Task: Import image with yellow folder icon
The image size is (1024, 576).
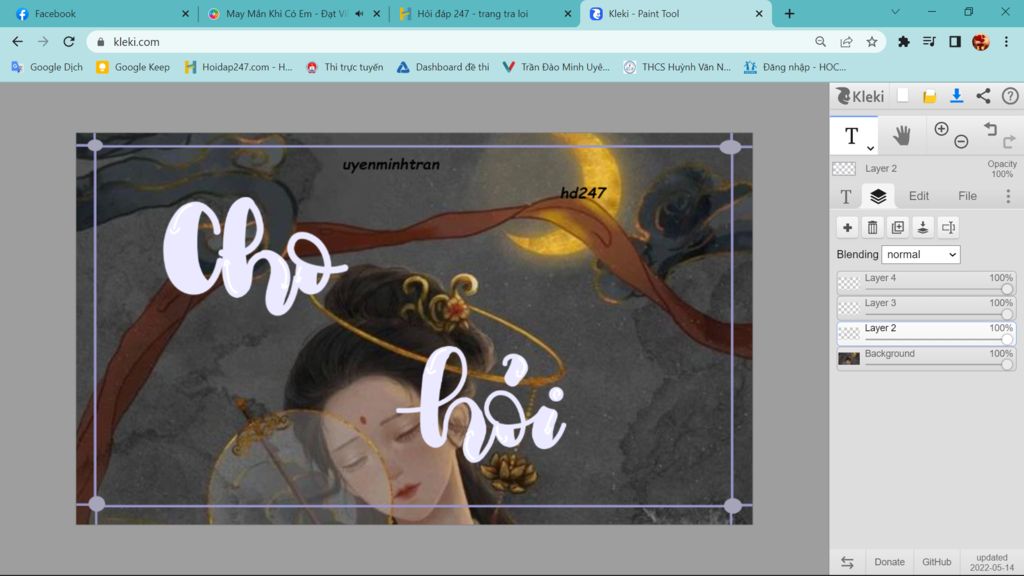Action: (x=929, y=97)
